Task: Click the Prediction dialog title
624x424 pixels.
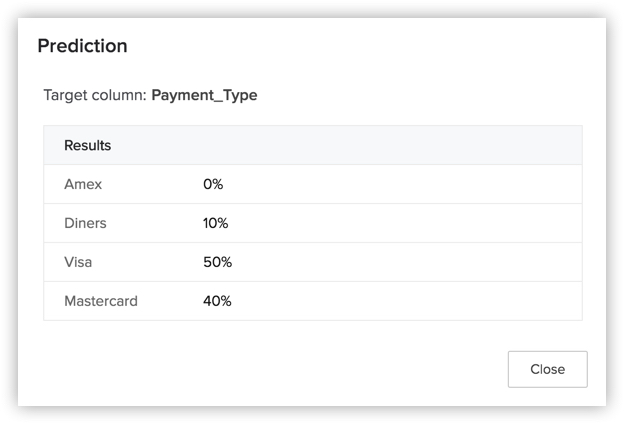Action: (x=82, y=46)
